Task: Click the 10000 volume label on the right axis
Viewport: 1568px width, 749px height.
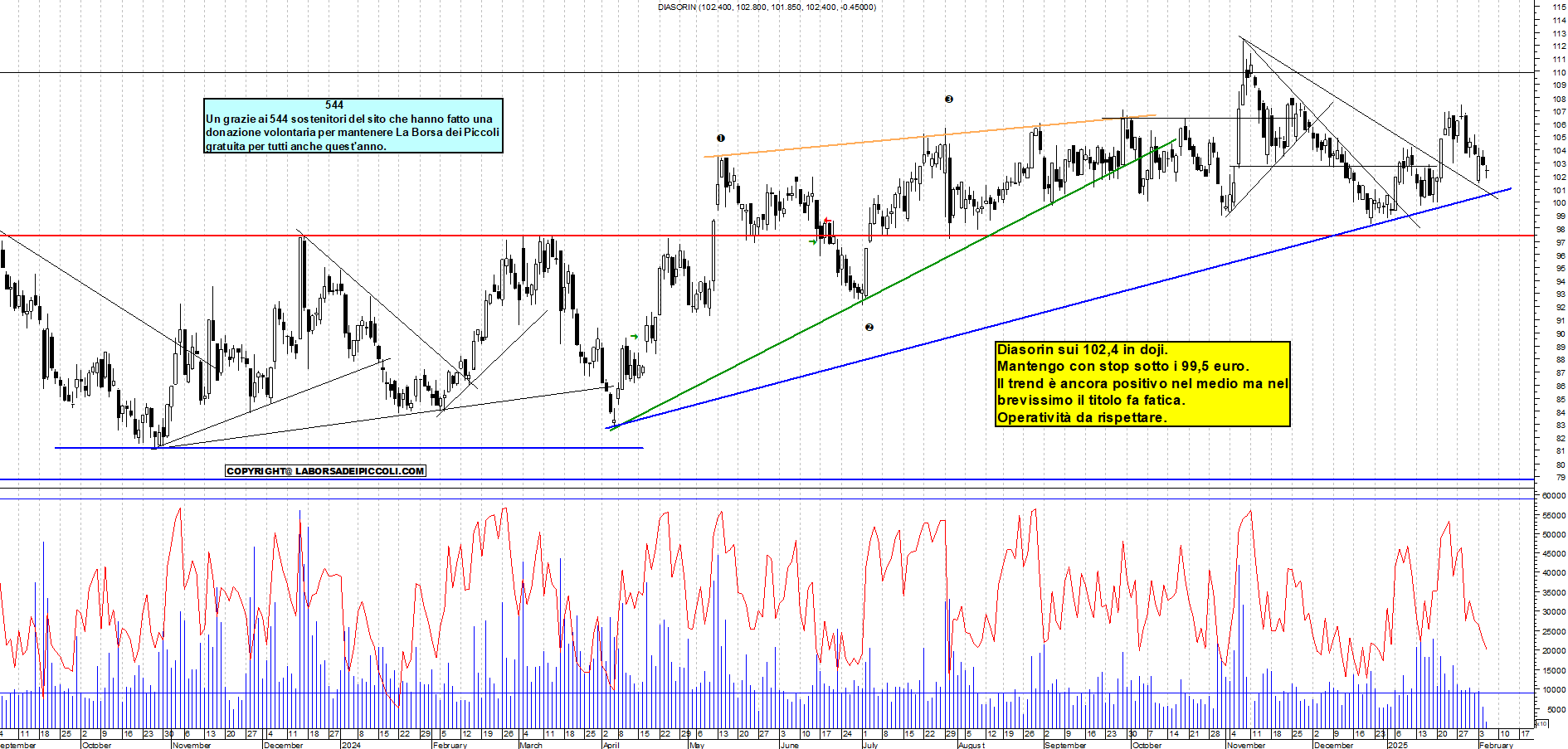Action: (x=1554, y=690)
